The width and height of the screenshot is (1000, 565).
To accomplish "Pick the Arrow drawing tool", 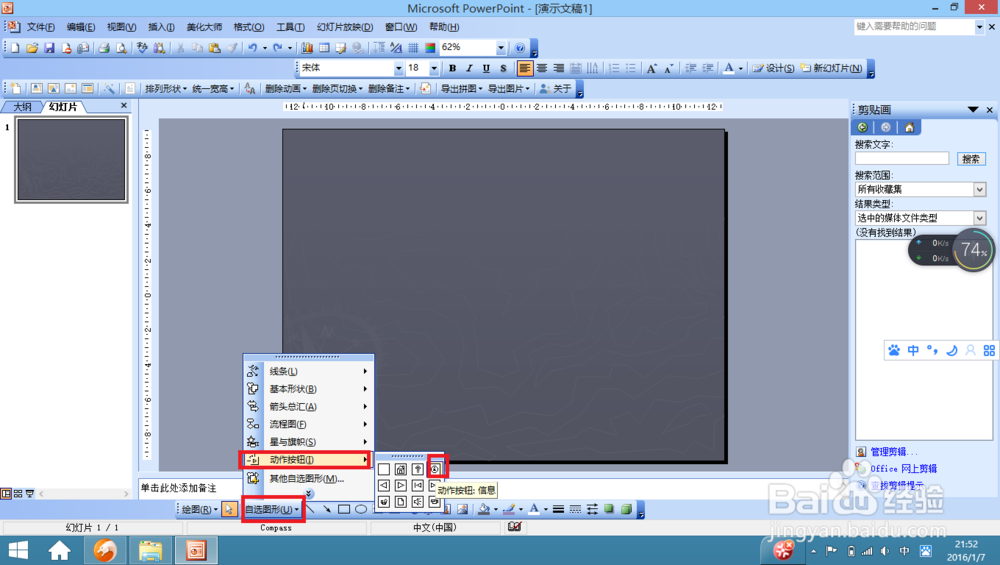I will click(x=327, y=509).
